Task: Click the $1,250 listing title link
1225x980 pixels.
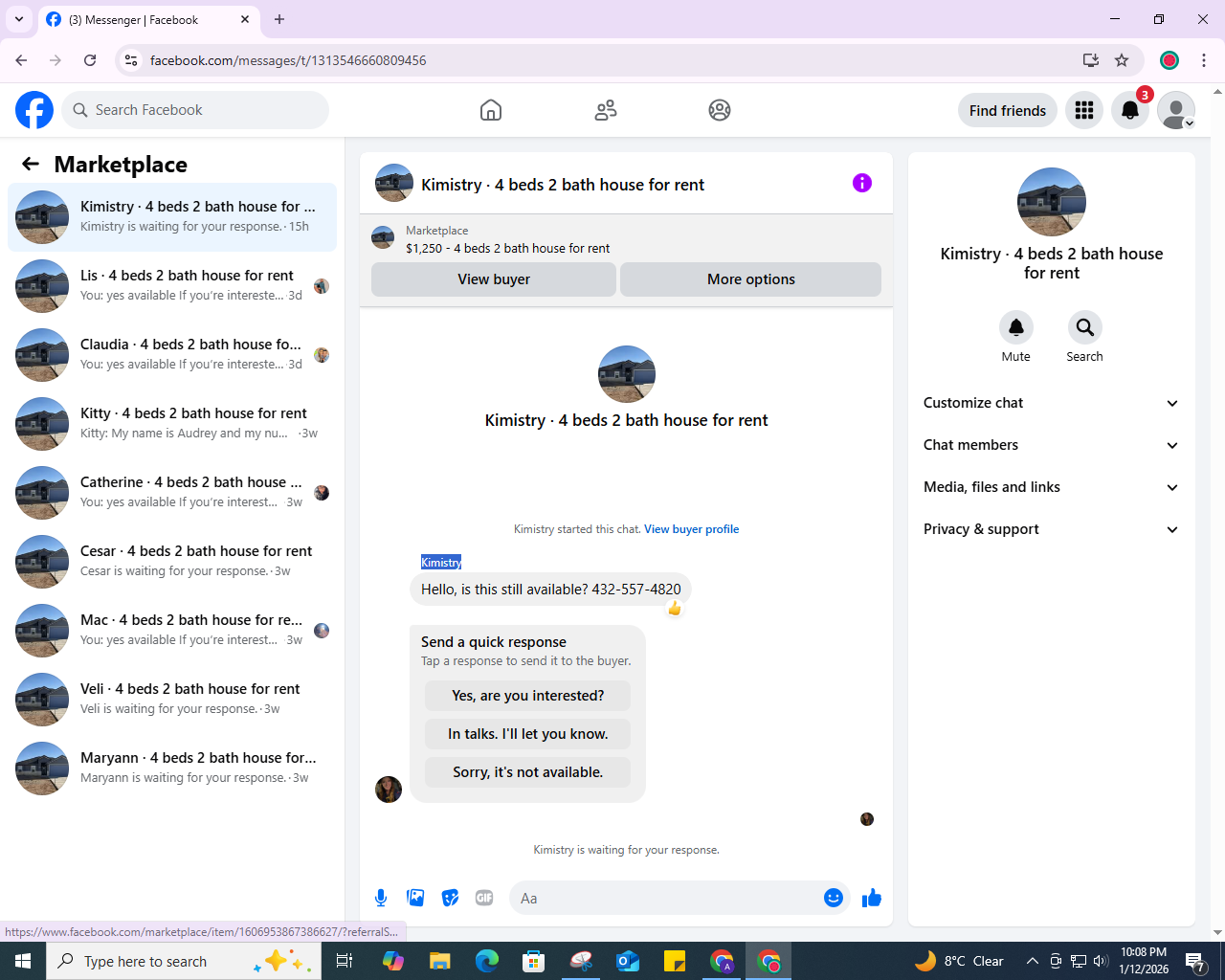Action: click(x=508, y=248)
